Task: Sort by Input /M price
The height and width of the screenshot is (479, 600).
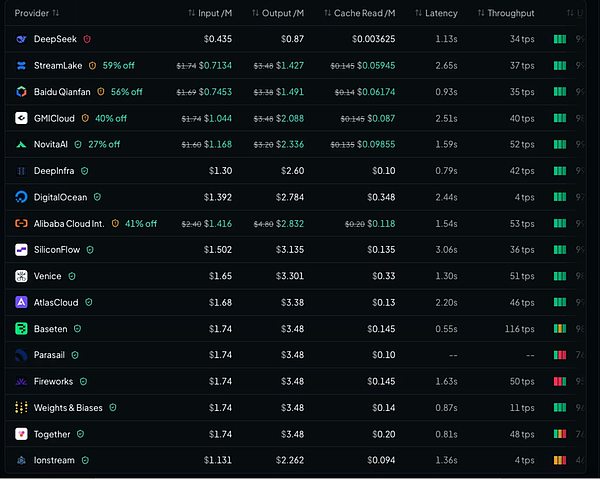Action: pyautogui.click(x=210, y=13)
